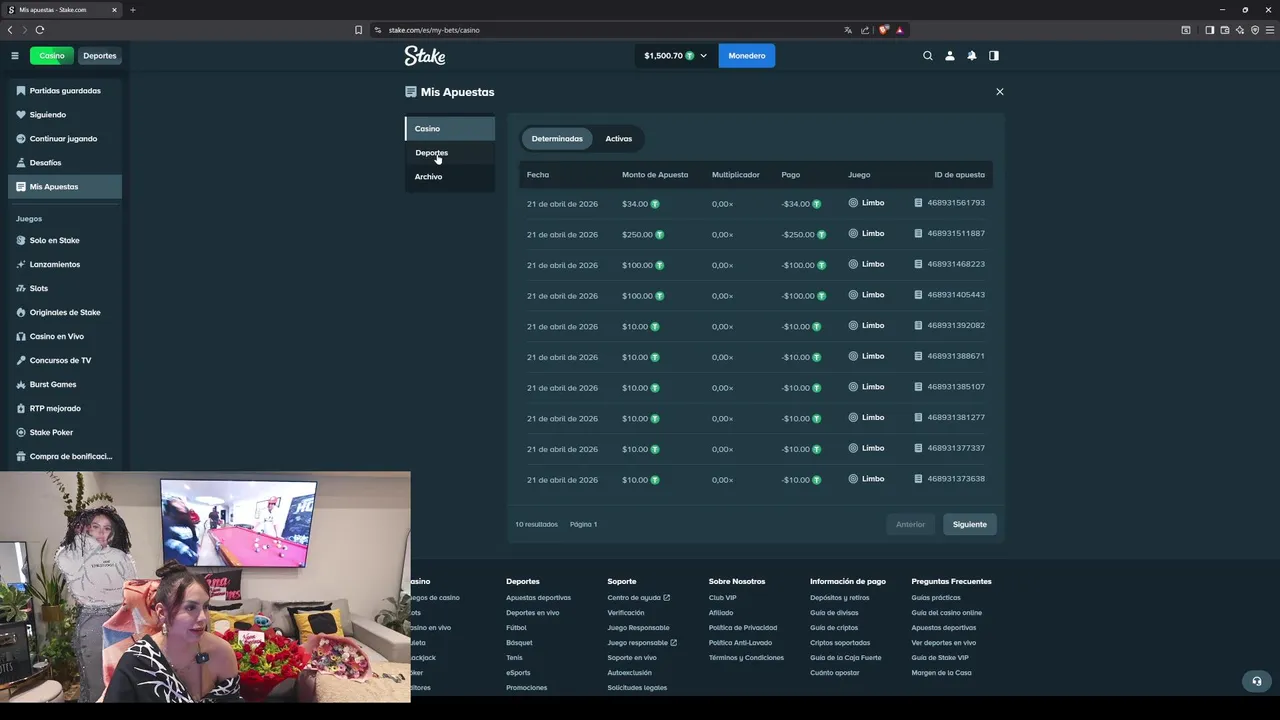Open Centro de ayuda footer link
This screenshot has height=720, width=1280.
point(638,598)
